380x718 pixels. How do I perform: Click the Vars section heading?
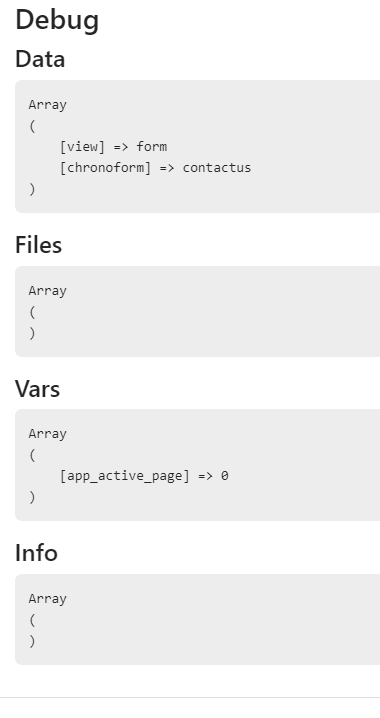38,389
